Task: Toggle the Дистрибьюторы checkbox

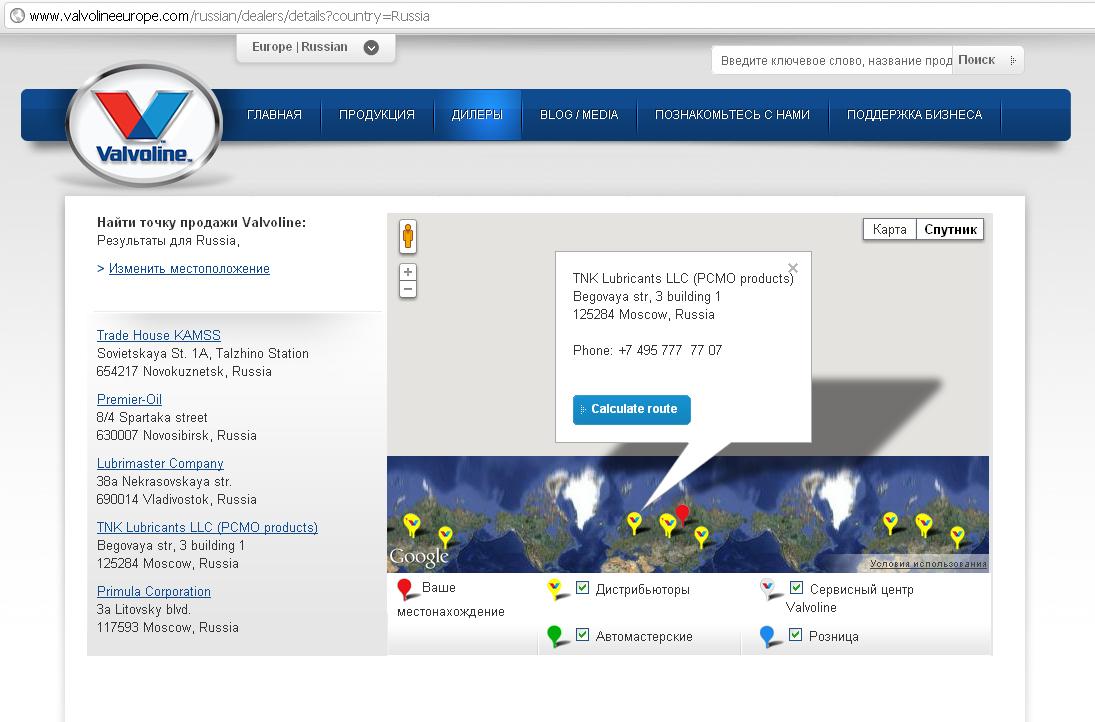Action: pyautogui.click(x=582, y=588)
